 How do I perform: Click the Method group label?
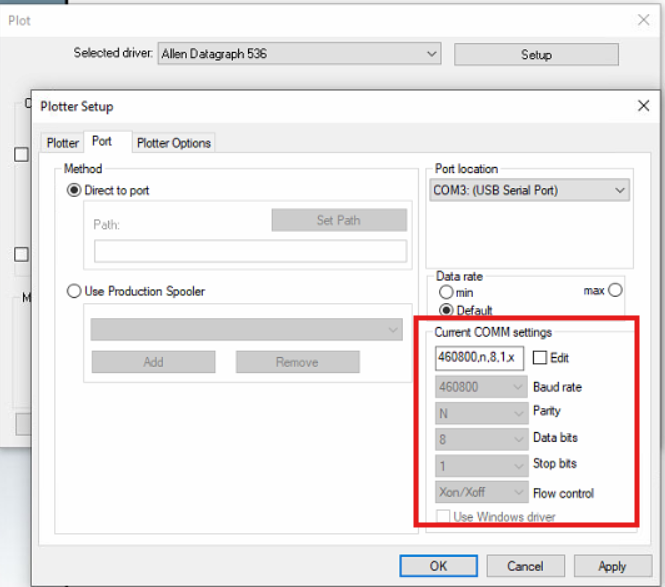point(83,169)
